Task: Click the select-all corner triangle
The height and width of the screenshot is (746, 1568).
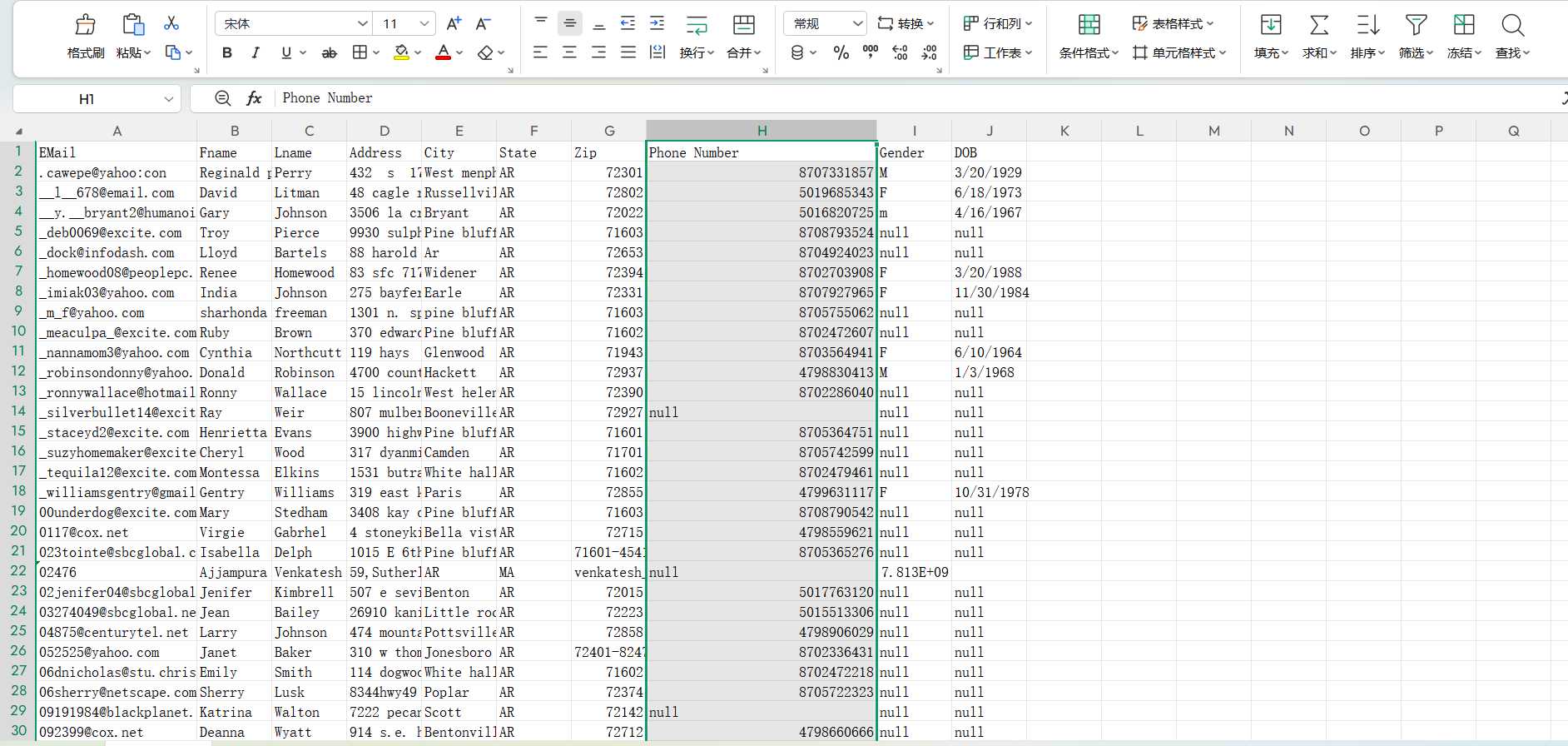Action: pos(18,131)
